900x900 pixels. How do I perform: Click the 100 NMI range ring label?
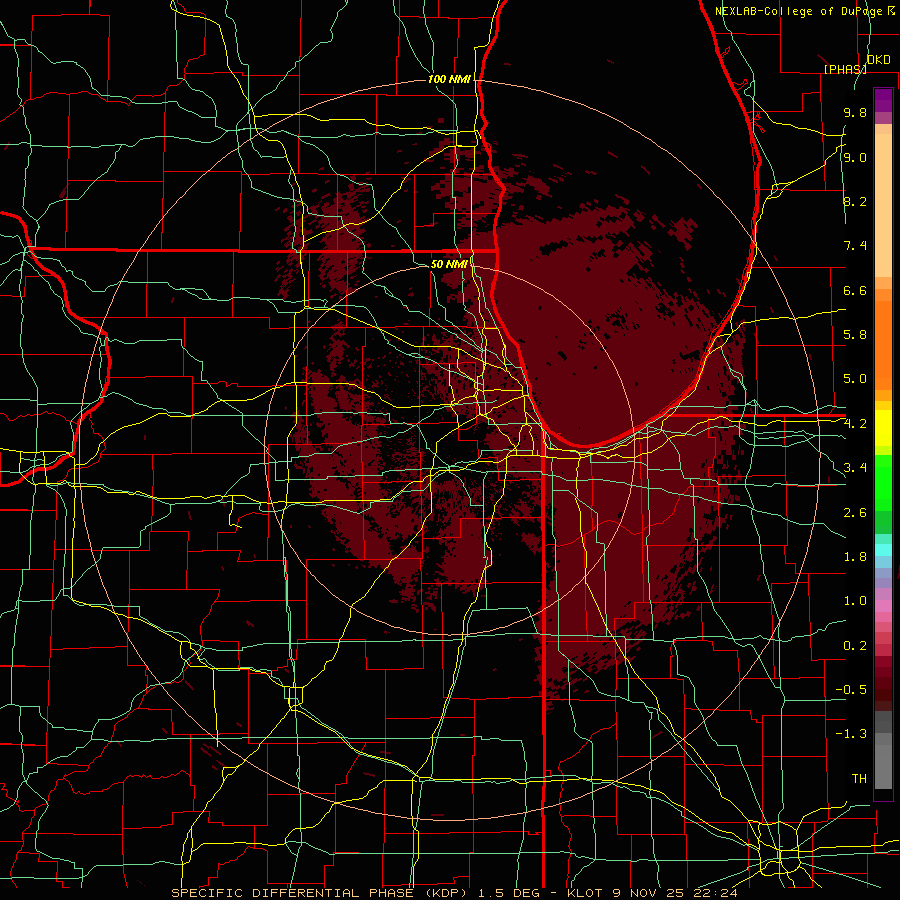pyautogui.click(x=449, y=79)
